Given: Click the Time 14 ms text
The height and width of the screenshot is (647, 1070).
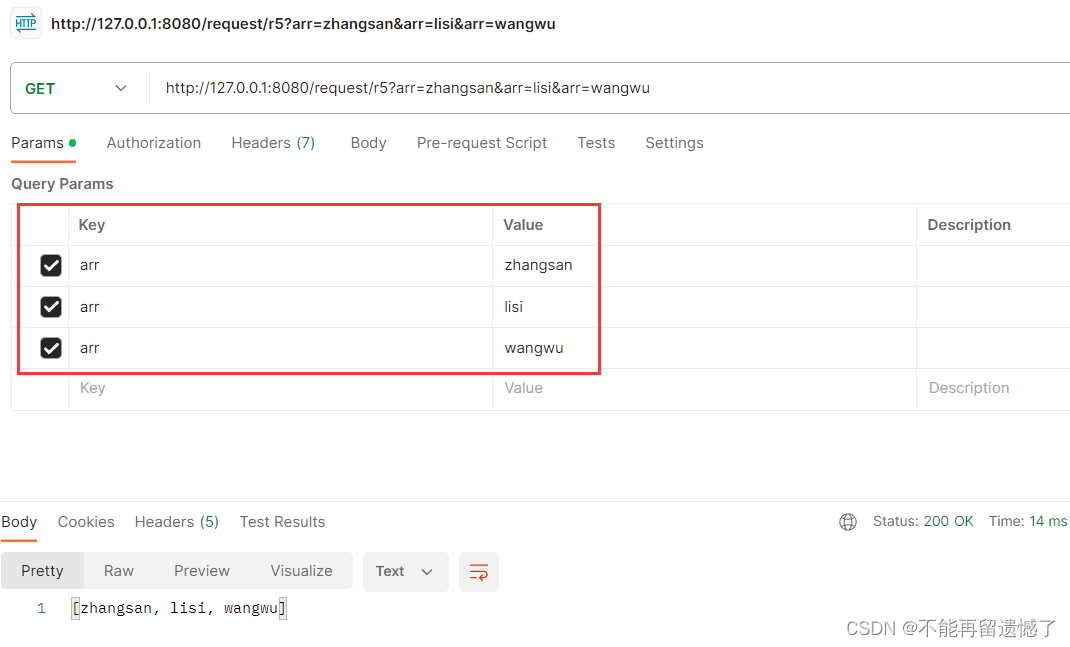Looking at the screenshot, I should pyautogui.click(x=1028, y=521).
